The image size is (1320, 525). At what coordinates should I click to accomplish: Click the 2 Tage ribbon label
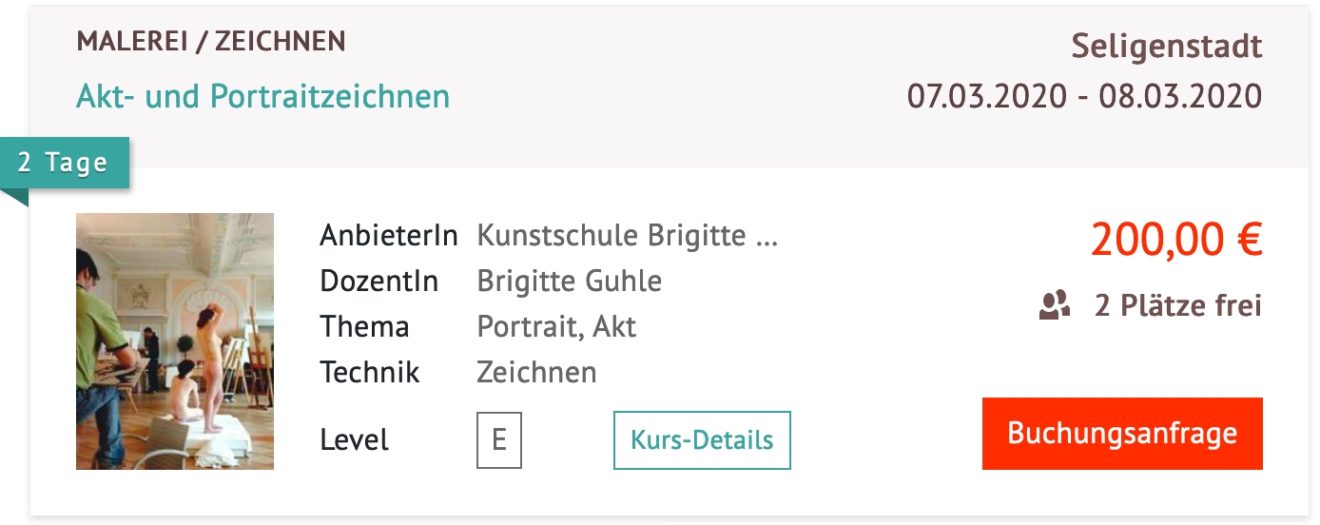(x=64, y=162)
